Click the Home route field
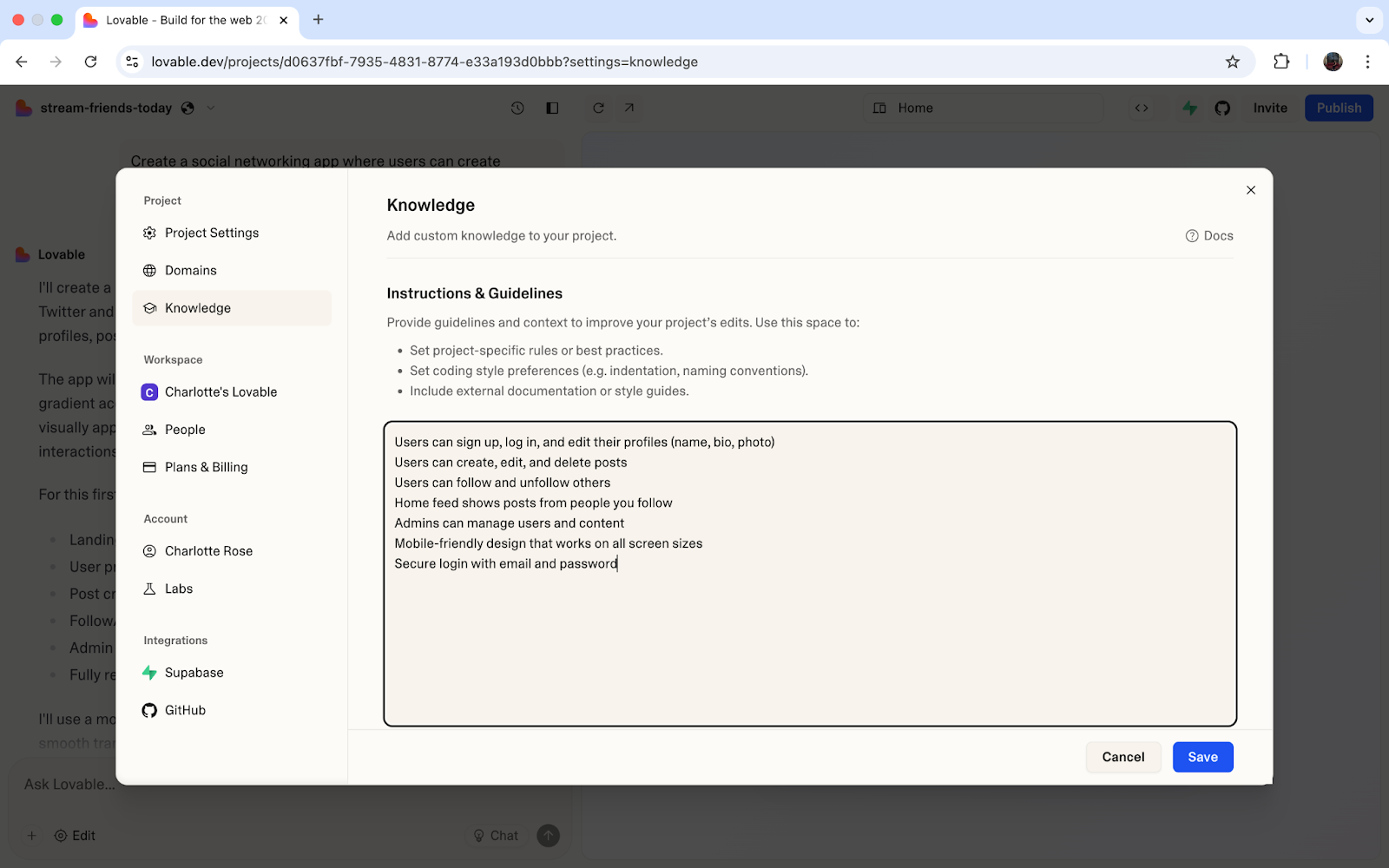Viewport: 1389px width, 868px height. [983, 108]
